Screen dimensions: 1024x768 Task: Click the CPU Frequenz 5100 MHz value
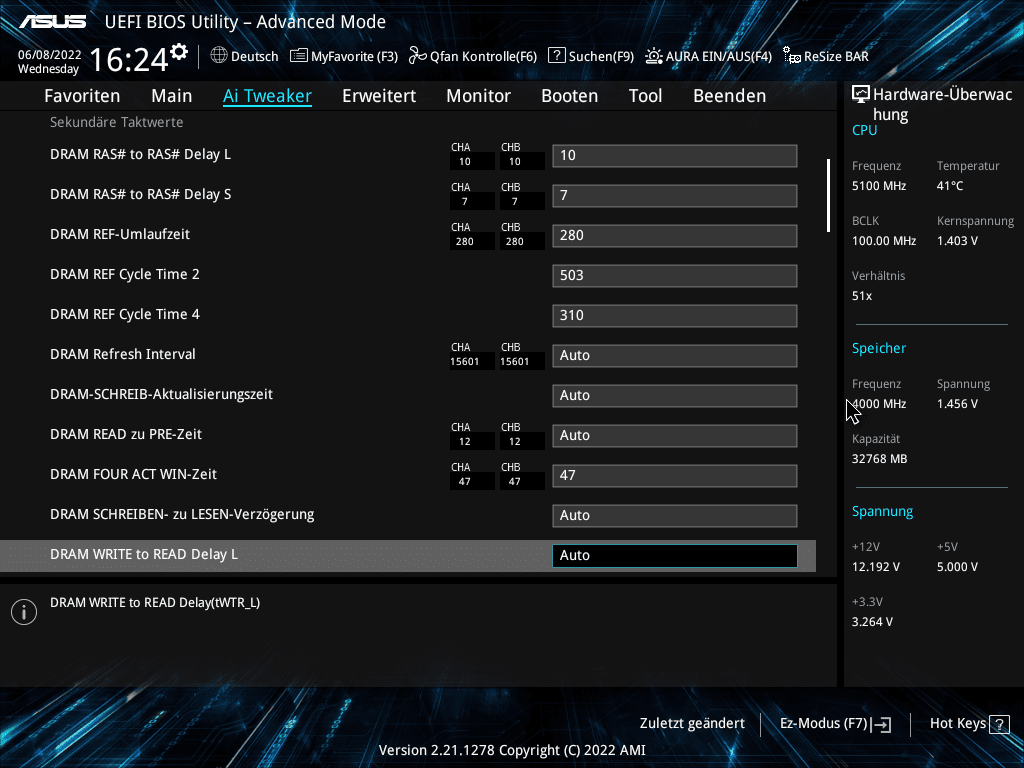[x=879, y=186]
